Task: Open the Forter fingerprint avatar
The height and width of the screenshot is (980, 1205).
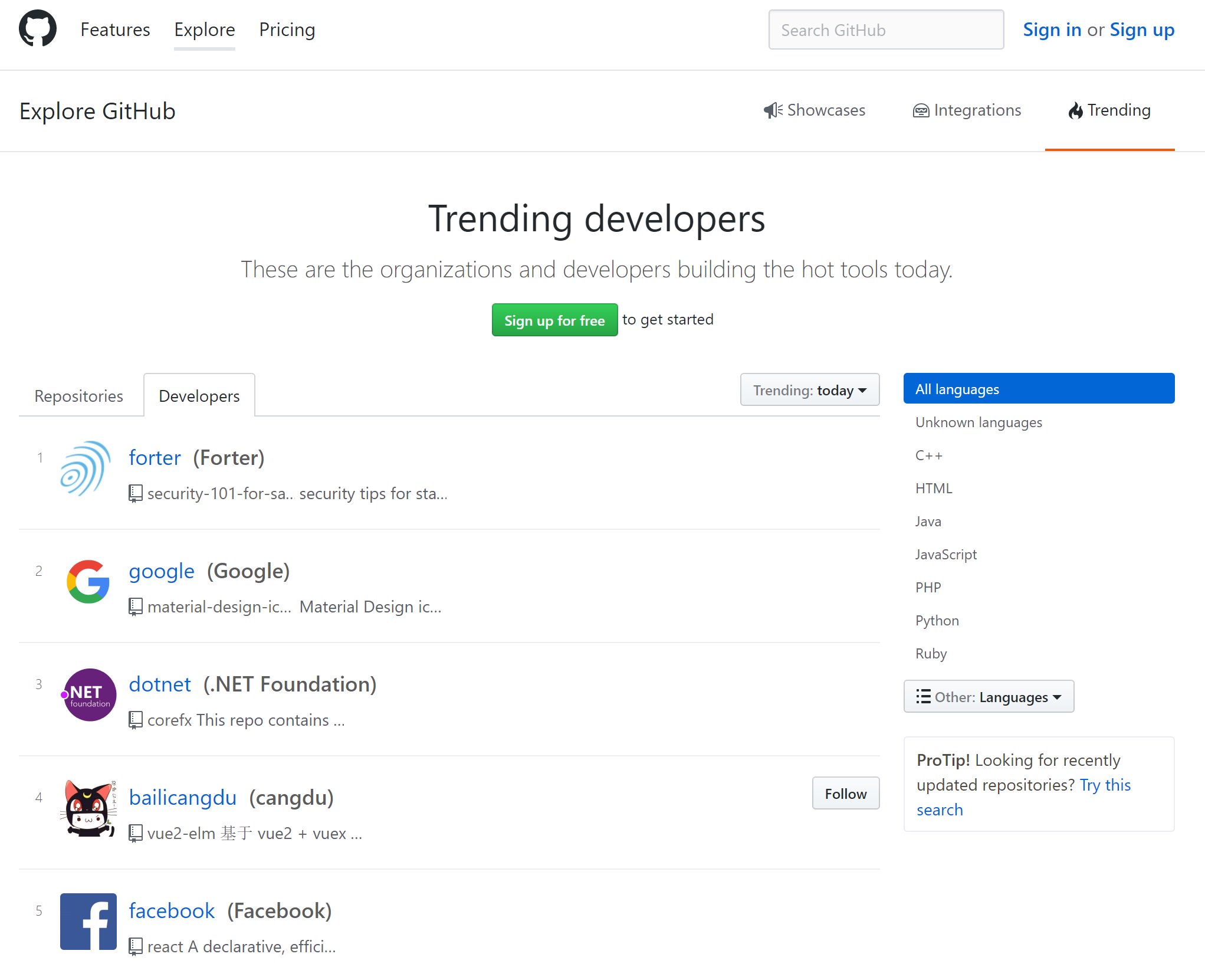Action: pyautogui.click(x=88, y=468)
